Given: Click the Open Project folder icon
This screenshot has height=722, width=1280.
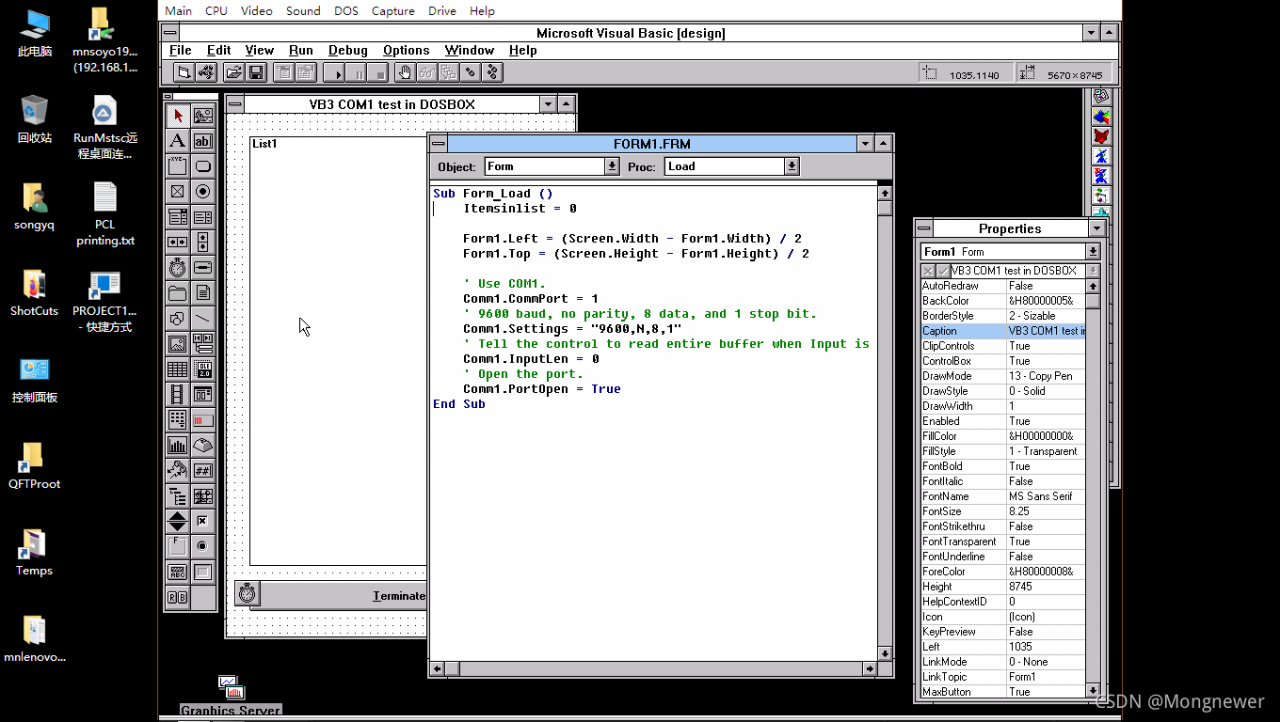Looking at the screenshot, I should click(233, 72).
